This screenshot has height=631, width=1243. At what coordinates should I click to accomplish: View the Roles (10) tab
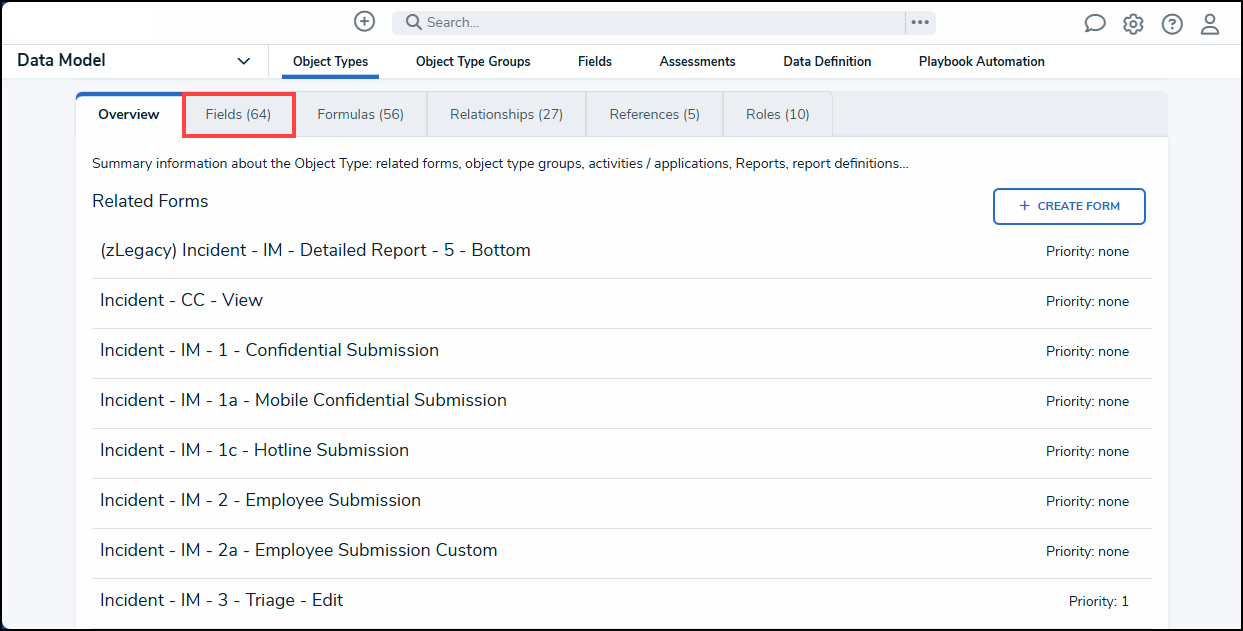[x=777, y=115]
